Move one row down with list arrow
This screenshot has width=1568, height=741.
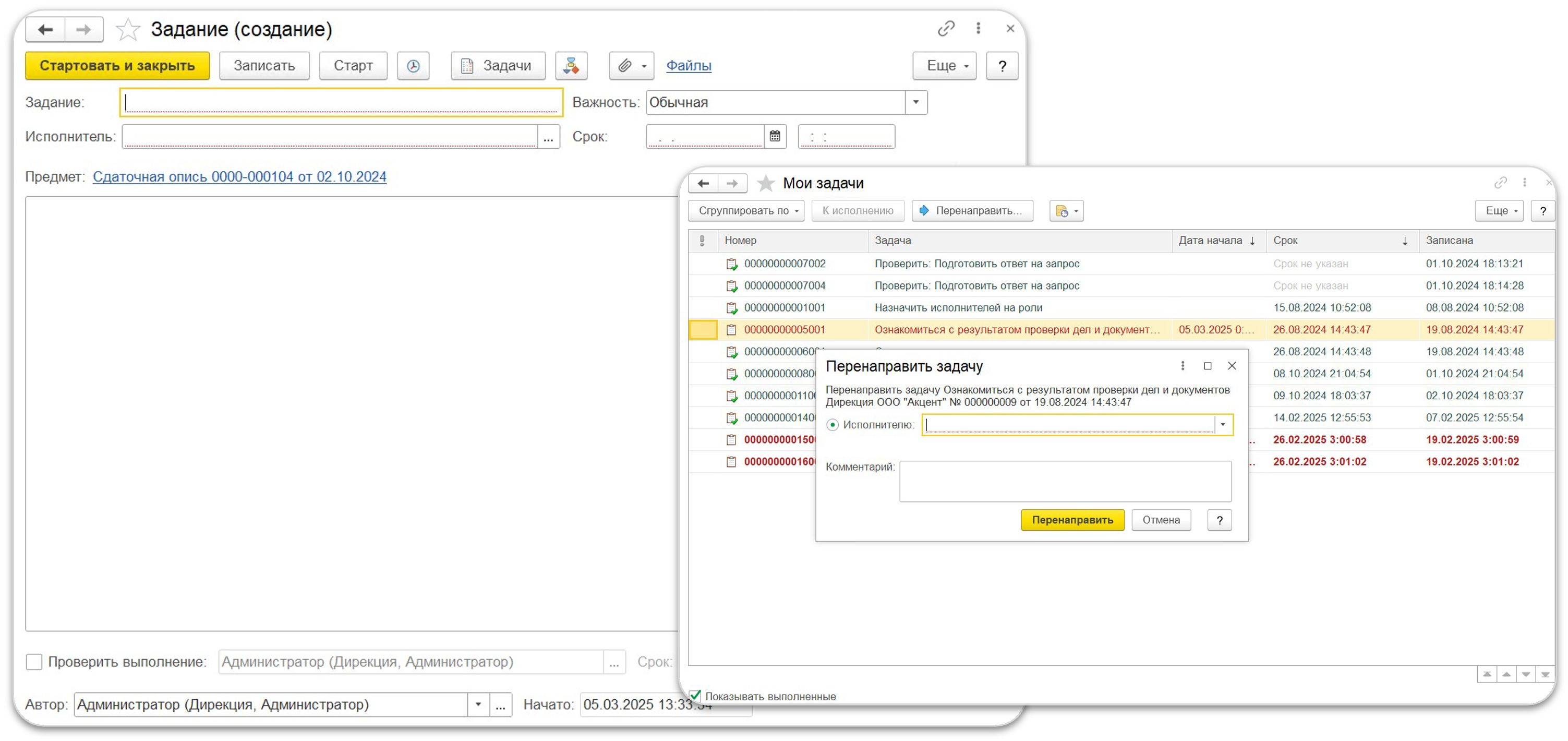(1526, 675)
